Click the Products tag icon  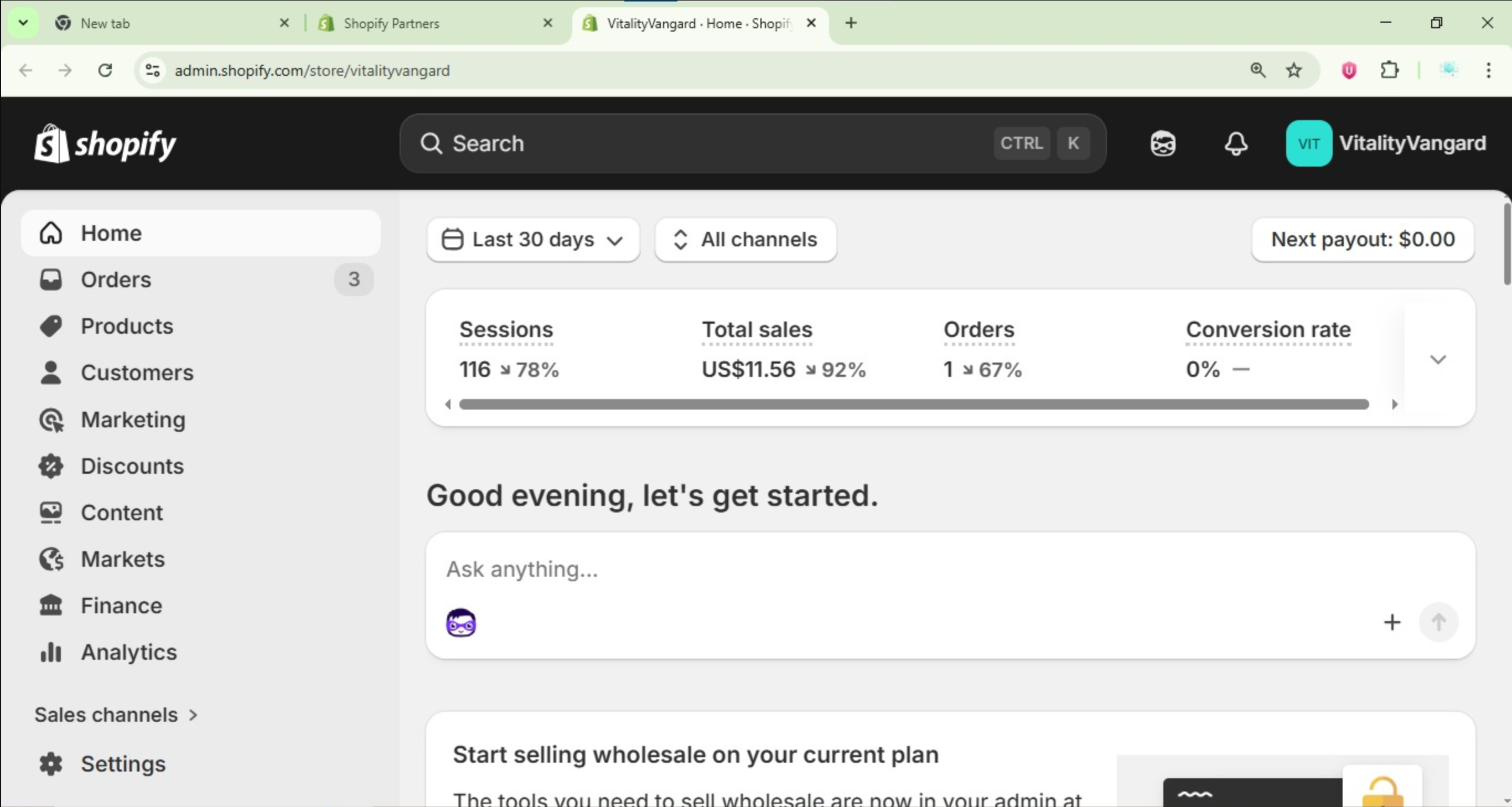(51, 326)
